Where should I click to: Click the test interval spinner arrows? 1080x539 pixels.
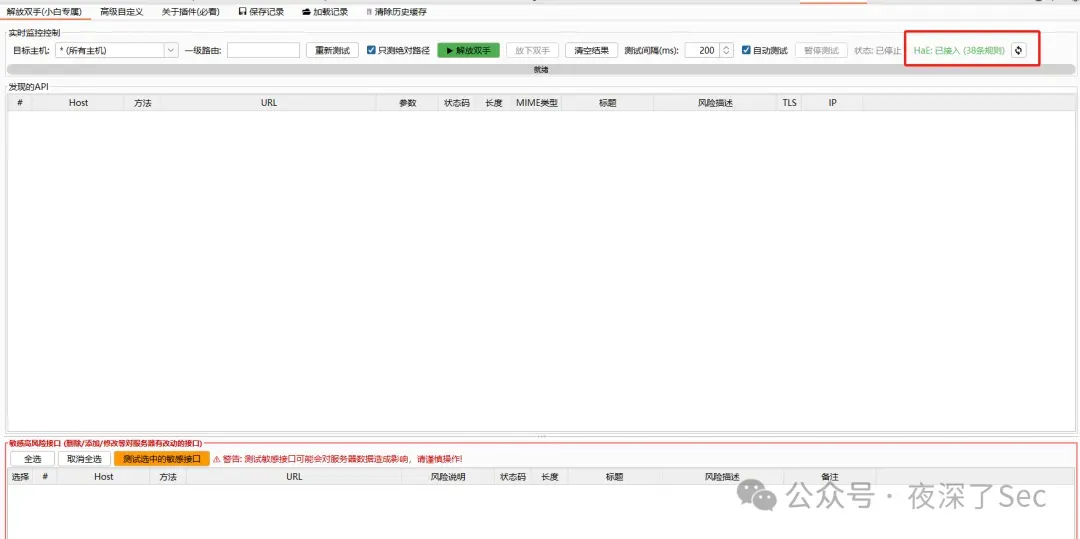pyautogui.click(x=726, y=50)
